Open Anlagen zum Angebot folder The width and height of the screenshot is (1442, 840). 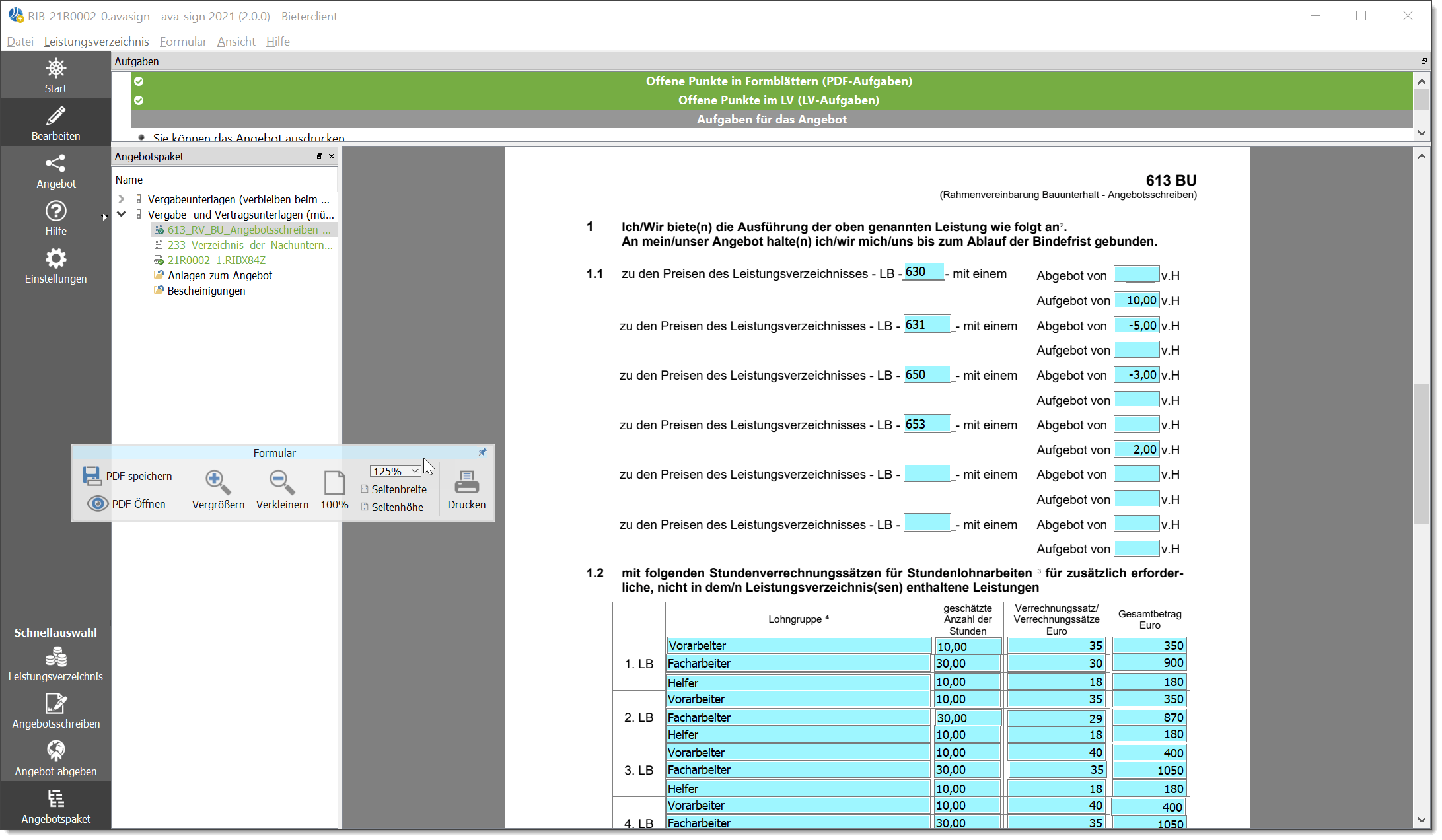[220, 275]
